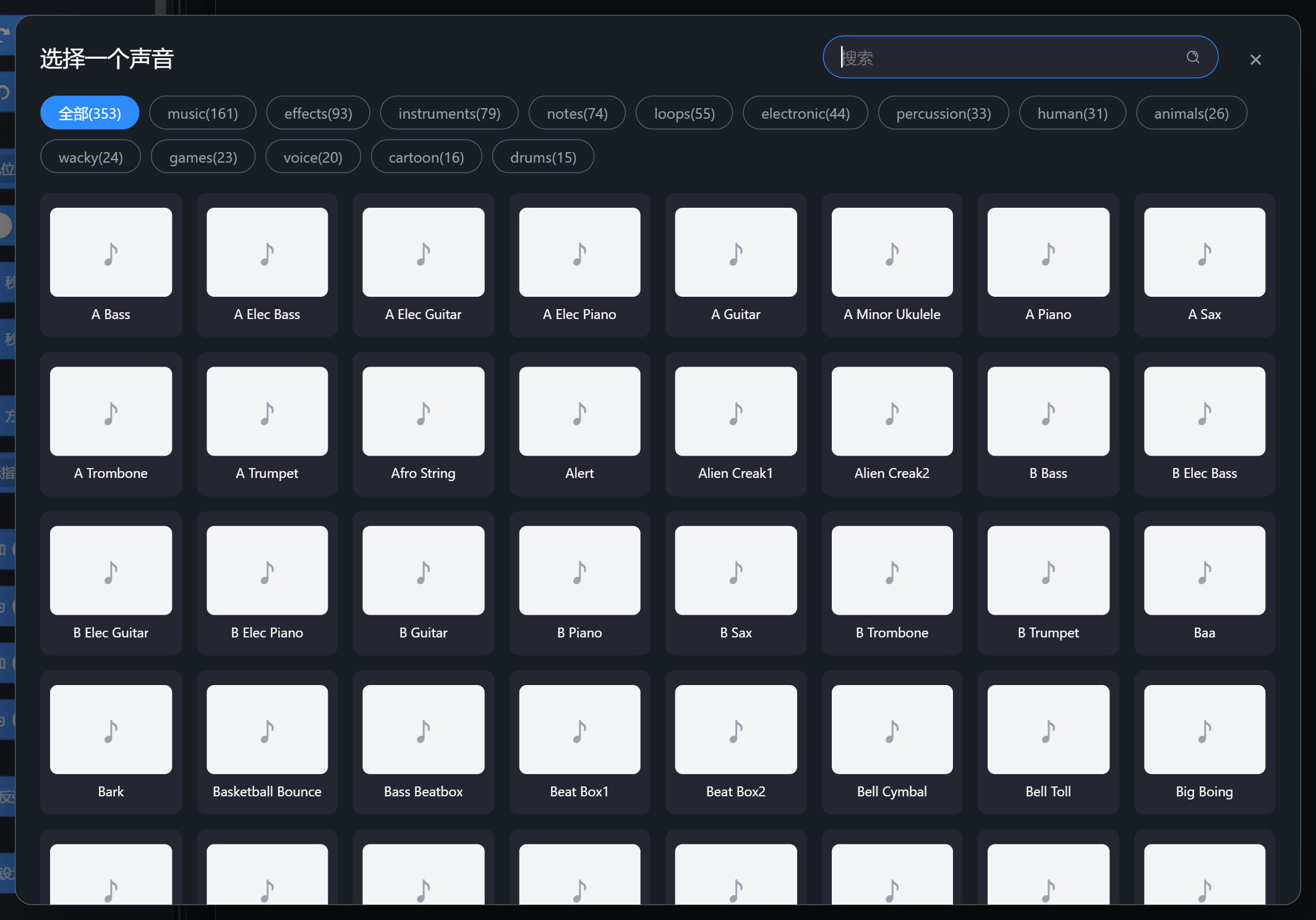Choose the Alert sound
Viewport: 1316px width, 920px height.
[580, 424]
